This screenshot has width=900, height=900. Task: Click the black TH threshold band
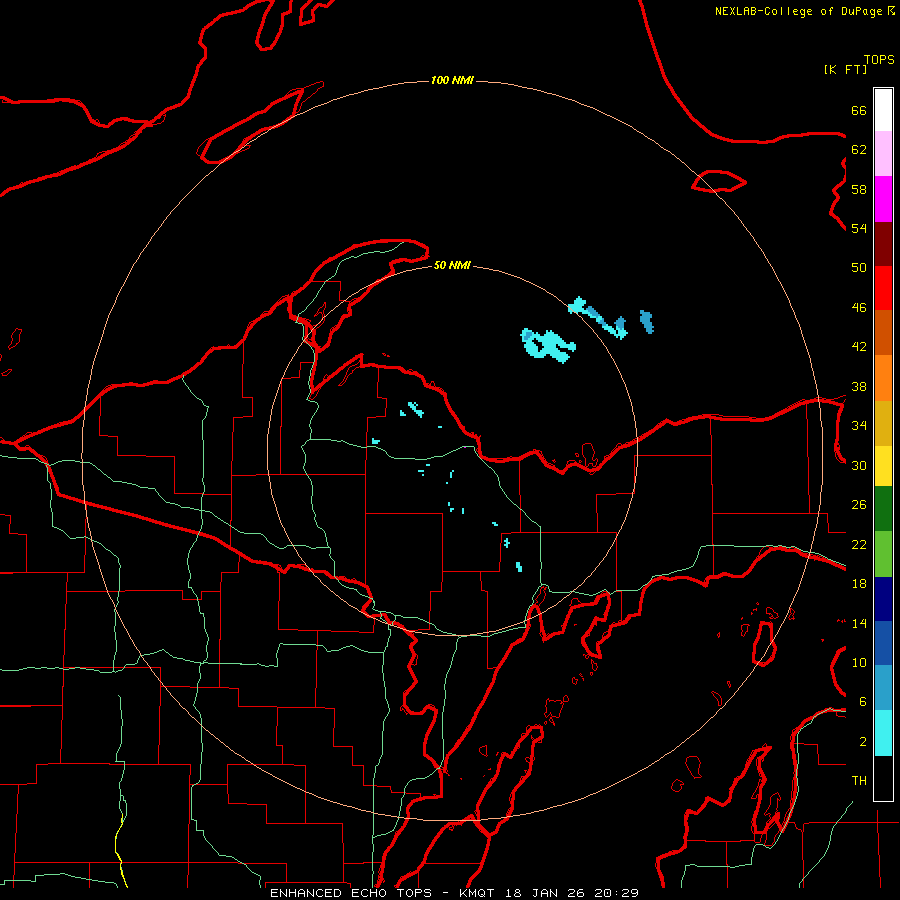883,778
